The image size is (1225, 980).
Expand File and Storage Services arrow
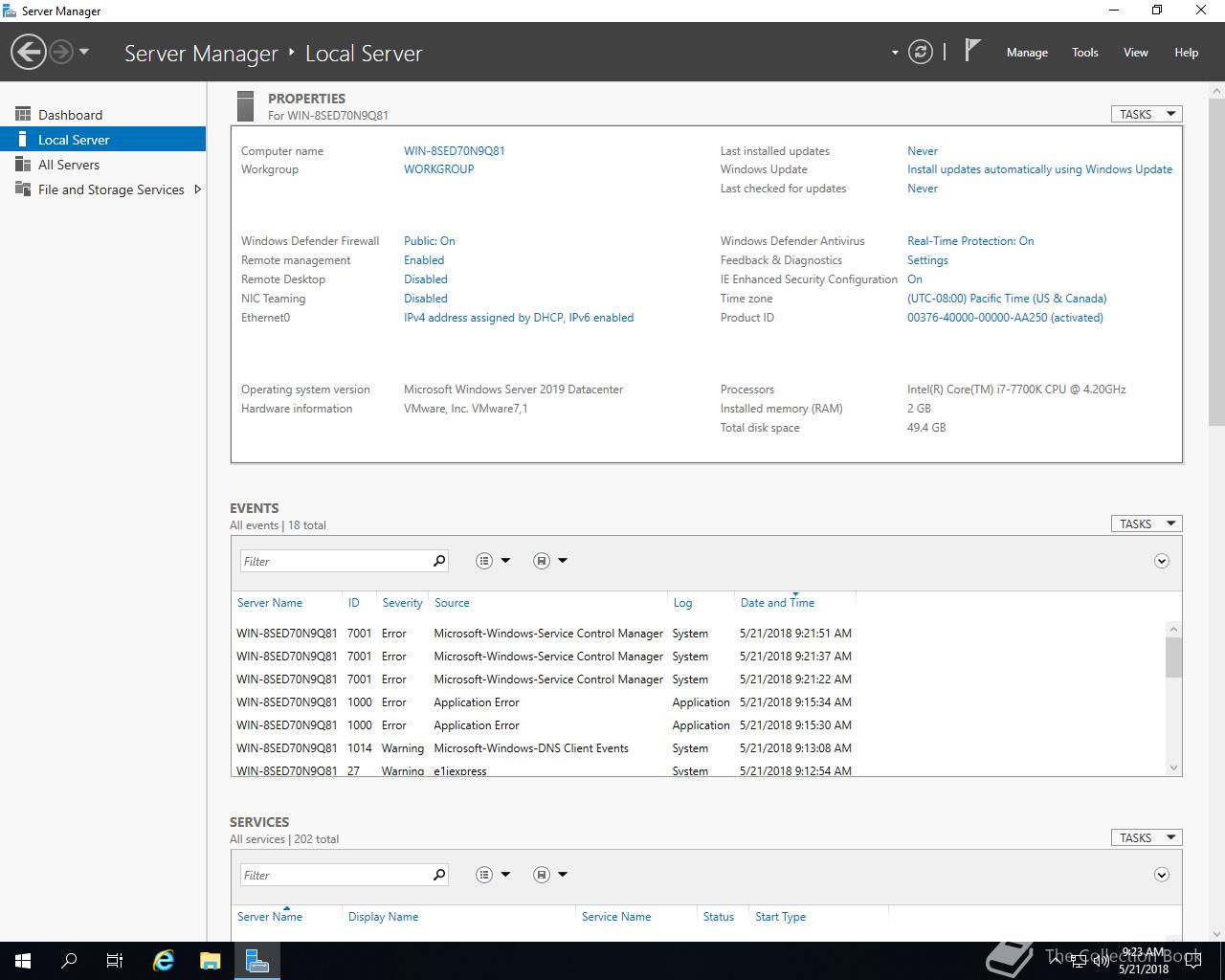click(197, 189)
